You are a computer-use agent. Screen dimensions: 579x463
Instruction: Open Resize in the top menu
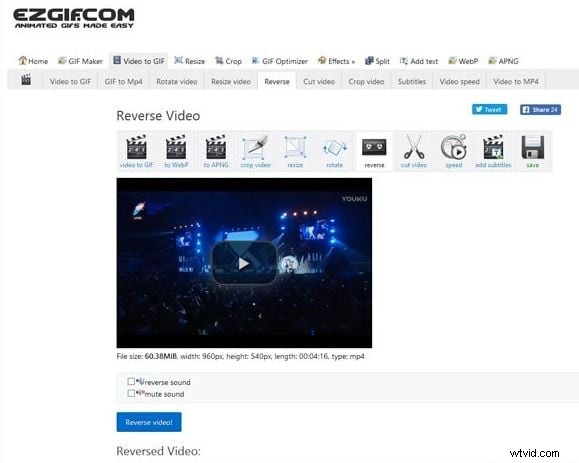click(189, 61)
